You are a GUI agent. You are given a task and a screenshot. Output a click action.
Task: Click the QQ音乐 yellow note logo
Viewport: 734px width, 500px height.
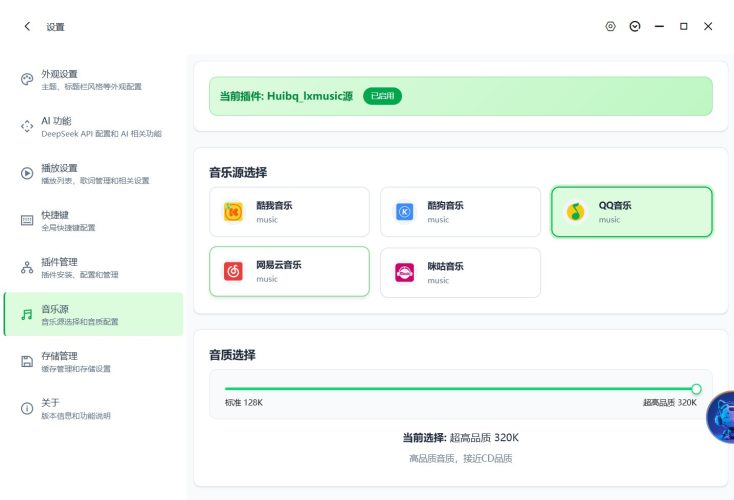click(576, 212)
